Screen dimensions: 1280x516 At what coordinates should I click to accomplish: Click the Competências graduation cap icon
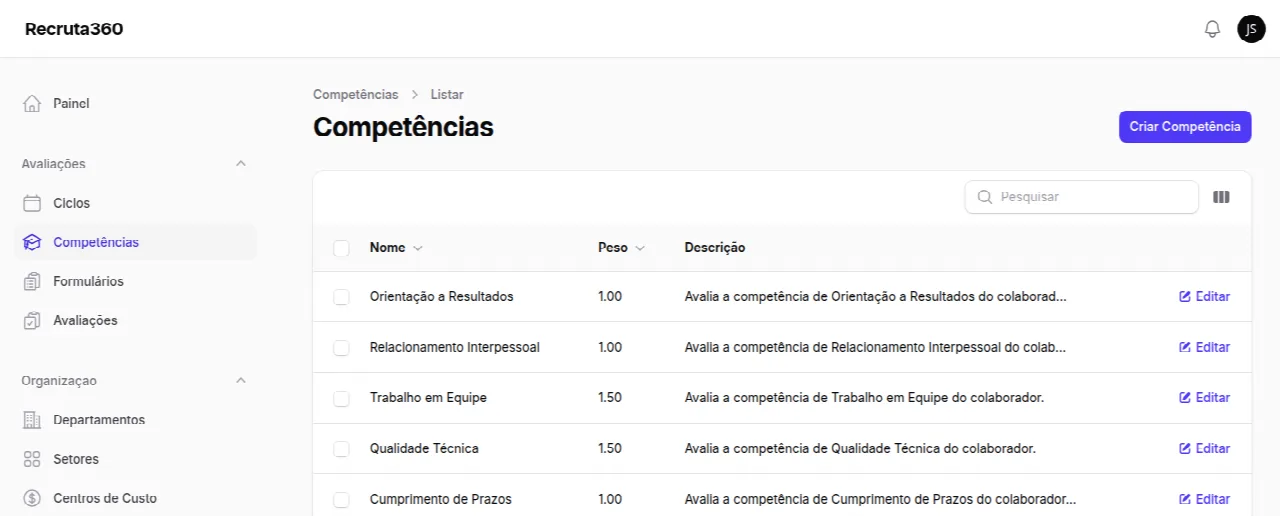32,242
